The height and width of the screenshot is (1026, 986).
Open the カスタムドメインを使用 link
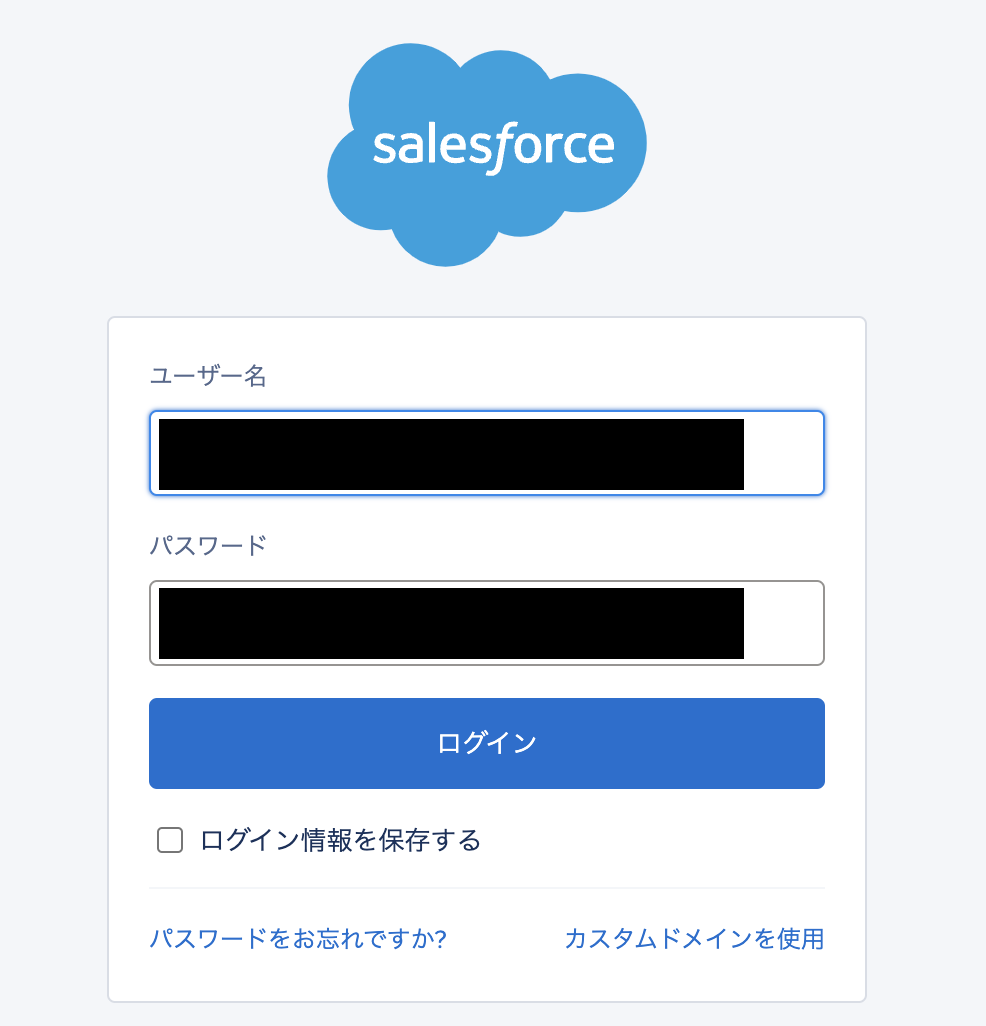coord(694,939)
